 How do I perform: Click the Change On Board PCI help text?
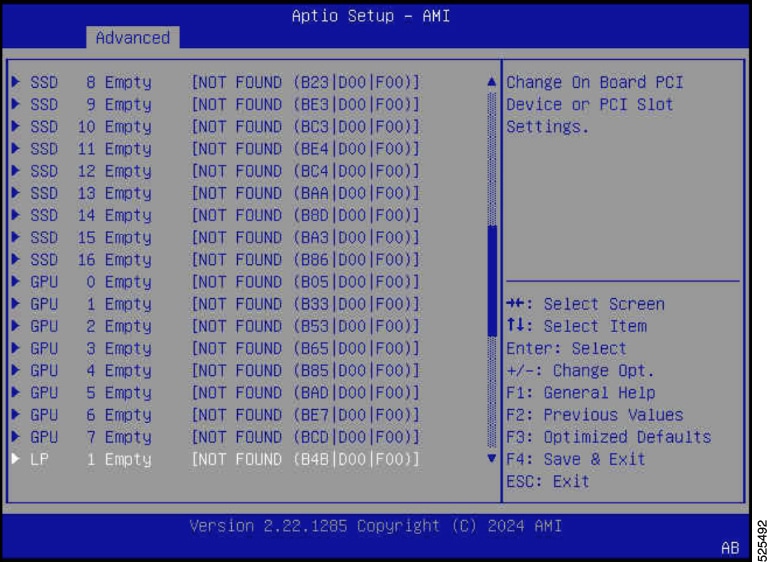(x=594, y=105)
